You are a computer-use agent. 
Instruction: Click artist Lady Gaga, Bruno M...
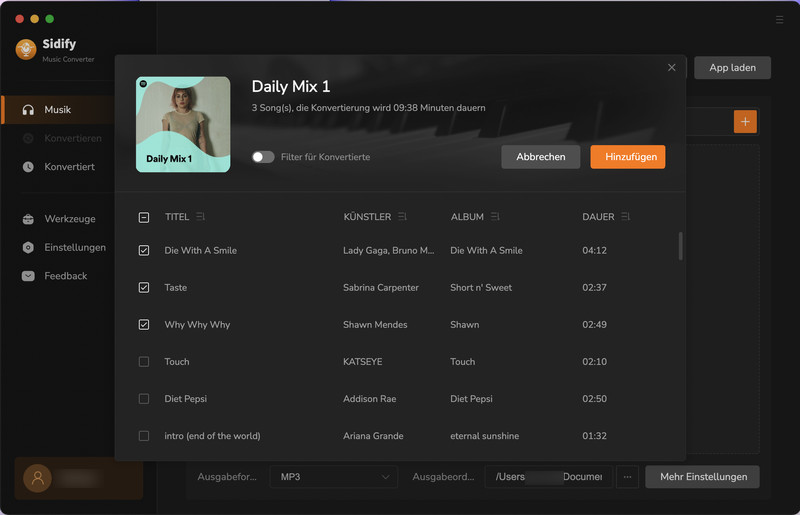(388, 250)
